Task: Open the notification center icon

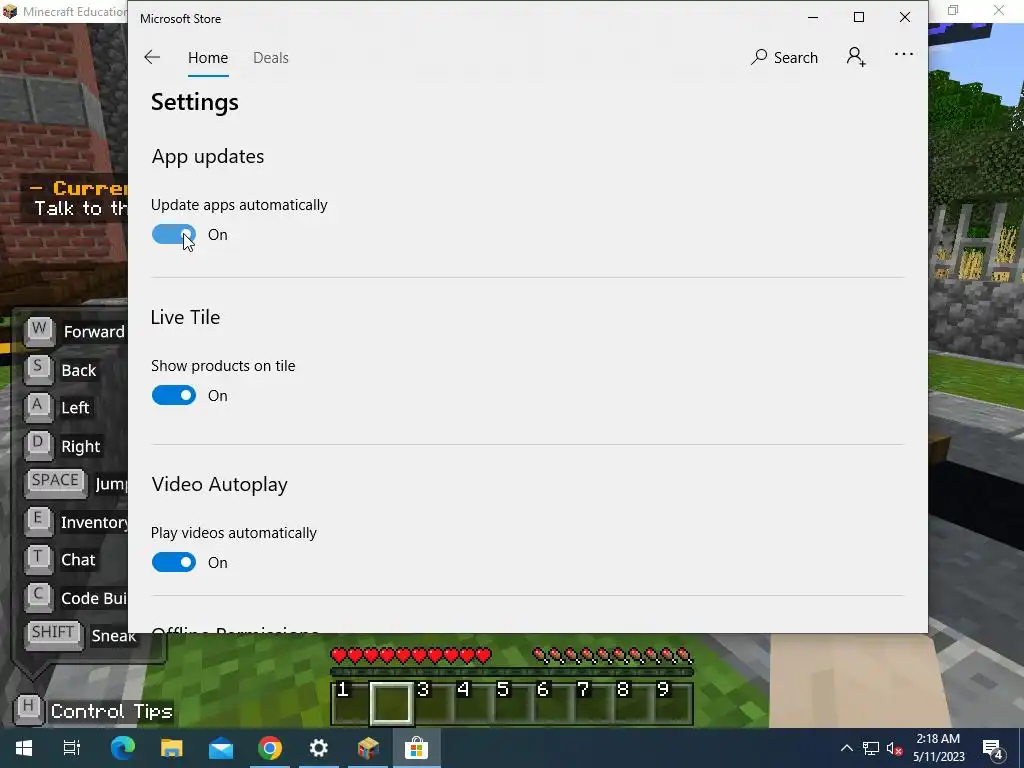Action: click(x=993, y=749)
